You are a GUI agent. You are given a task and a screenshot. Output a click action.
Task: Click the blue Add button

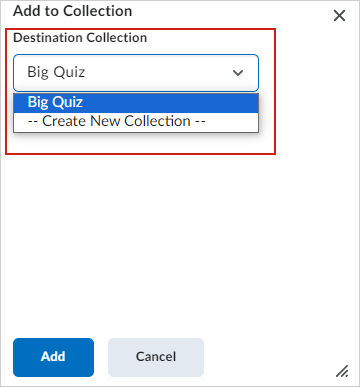click(53, 357)
